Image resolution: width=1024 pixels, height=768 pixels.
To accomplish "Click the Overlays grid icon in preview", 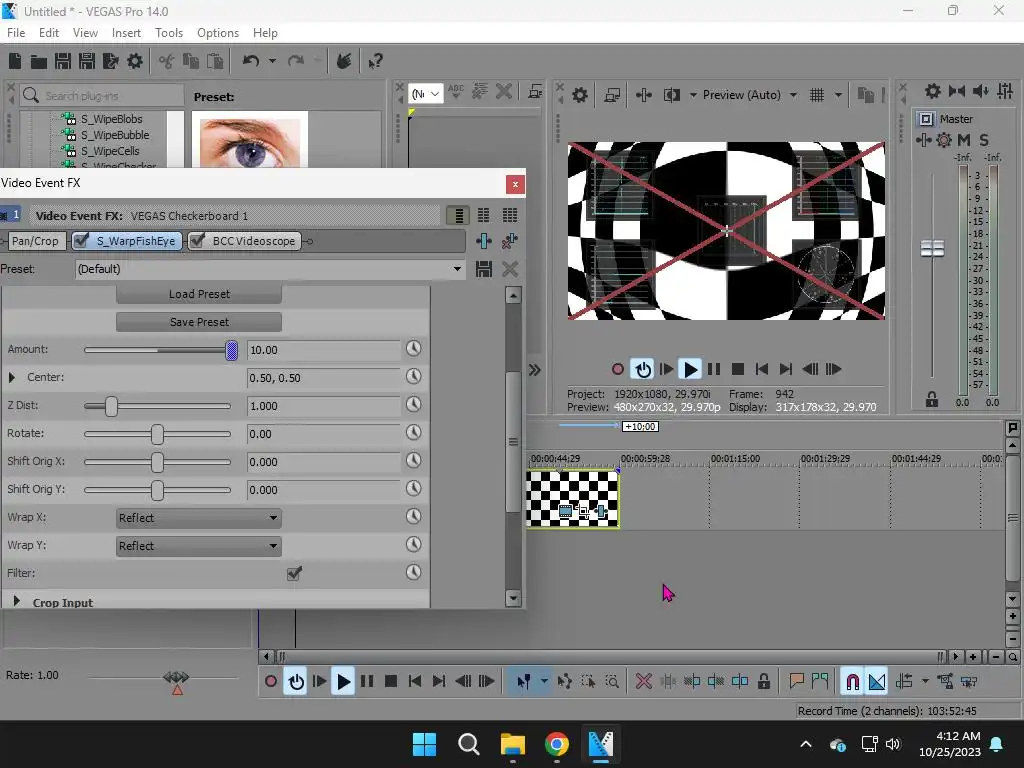I will pos(816,95).
